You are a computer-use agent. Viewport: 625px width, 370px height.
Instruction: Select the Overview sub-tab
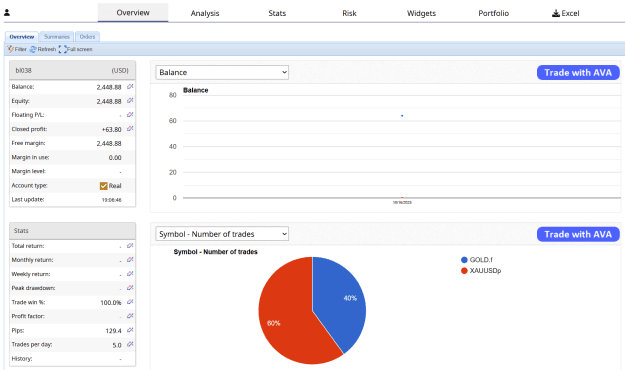pos(22,37)
